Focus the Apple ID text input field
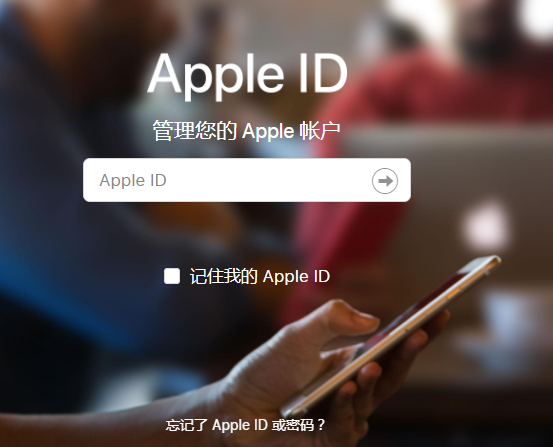The image size is (553, 447). pyautogui.click(x=247, y=180)
